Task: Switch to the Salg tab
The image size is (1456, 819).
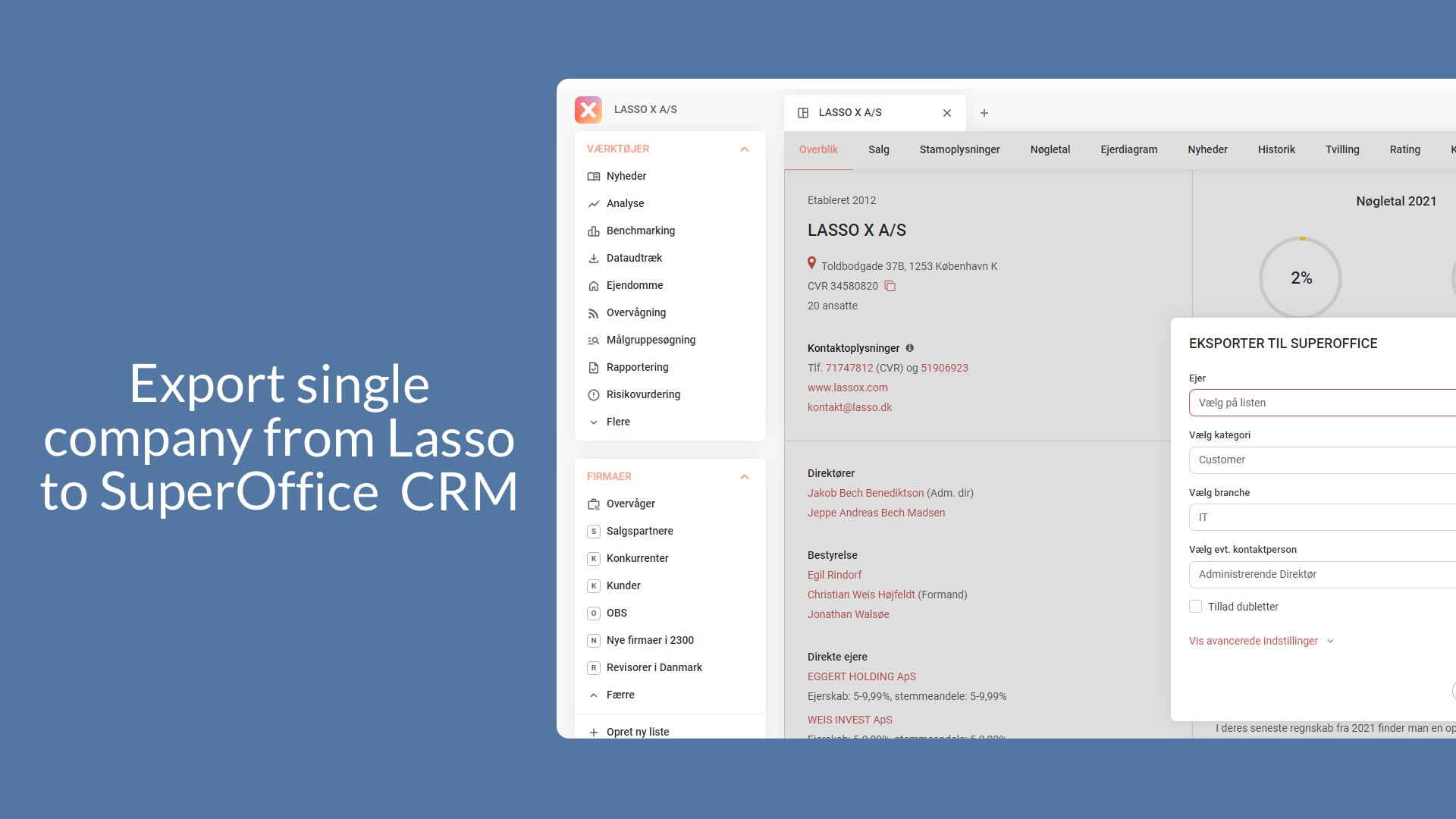Action: coord(879,150)
